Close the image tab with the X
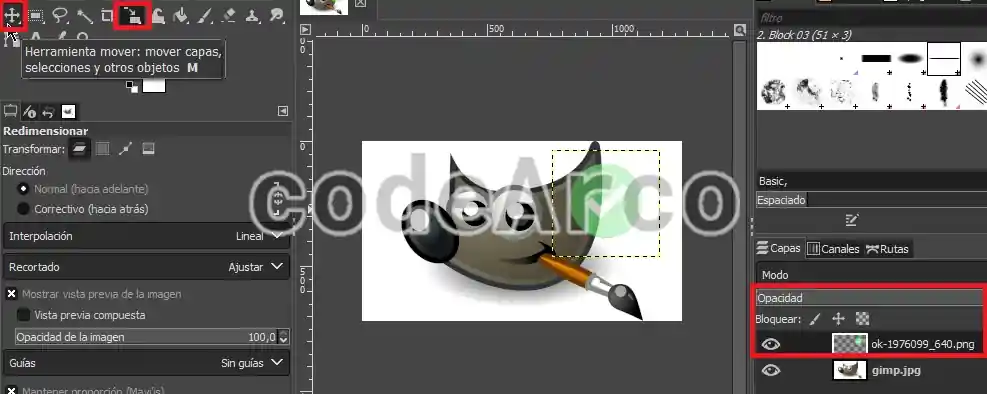987x394 pixels. click(360, 3)
